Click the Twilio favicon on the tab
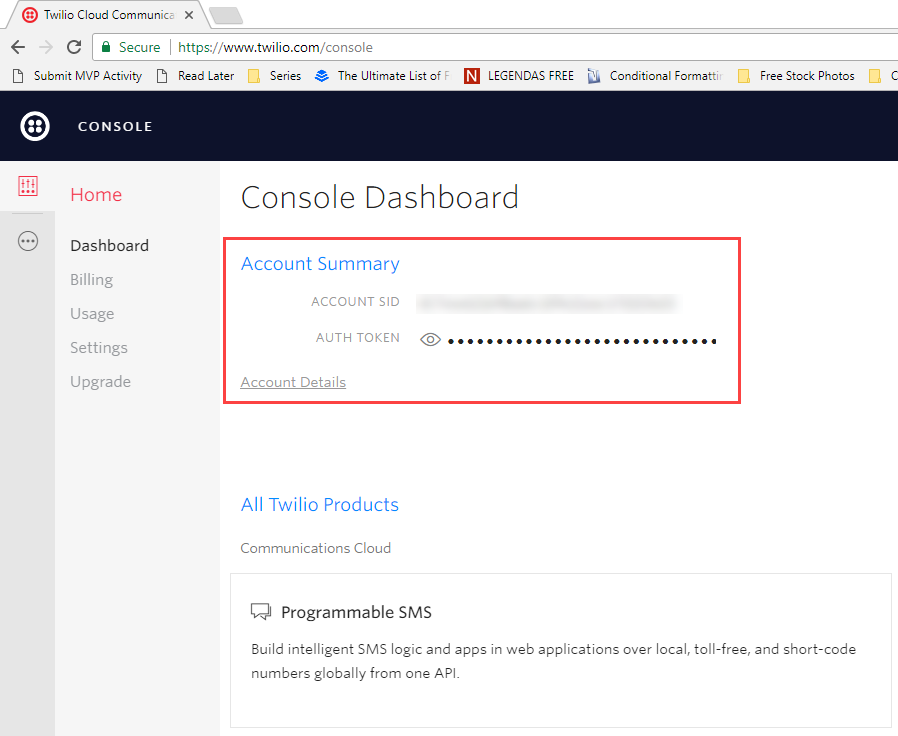This screenshot has width=898, height=736. [30, 15]
